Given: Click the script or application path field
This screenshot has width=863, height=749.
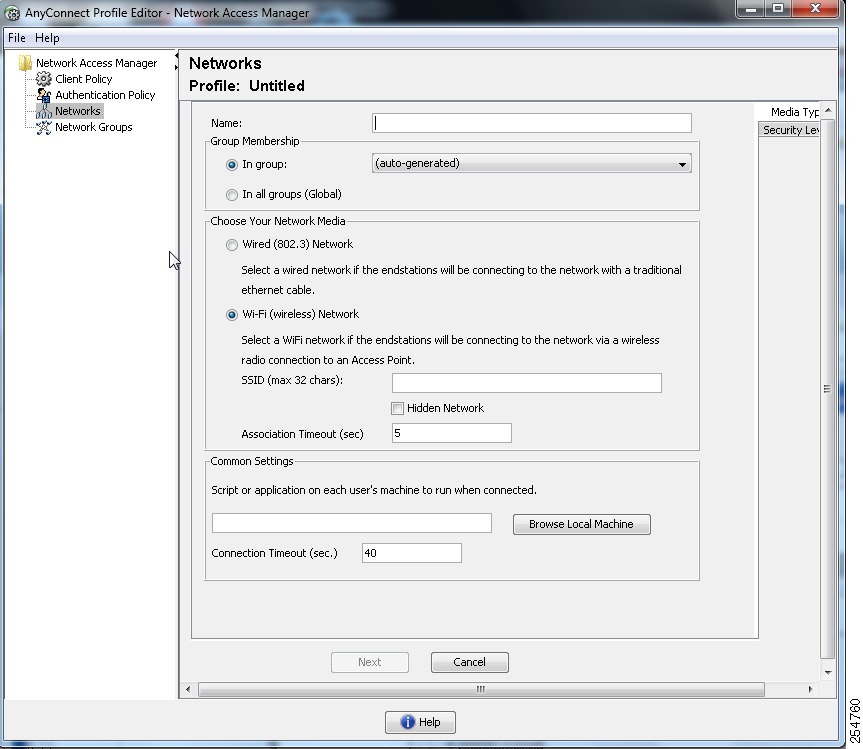Looking at the screenshot, I should (352, 523).
